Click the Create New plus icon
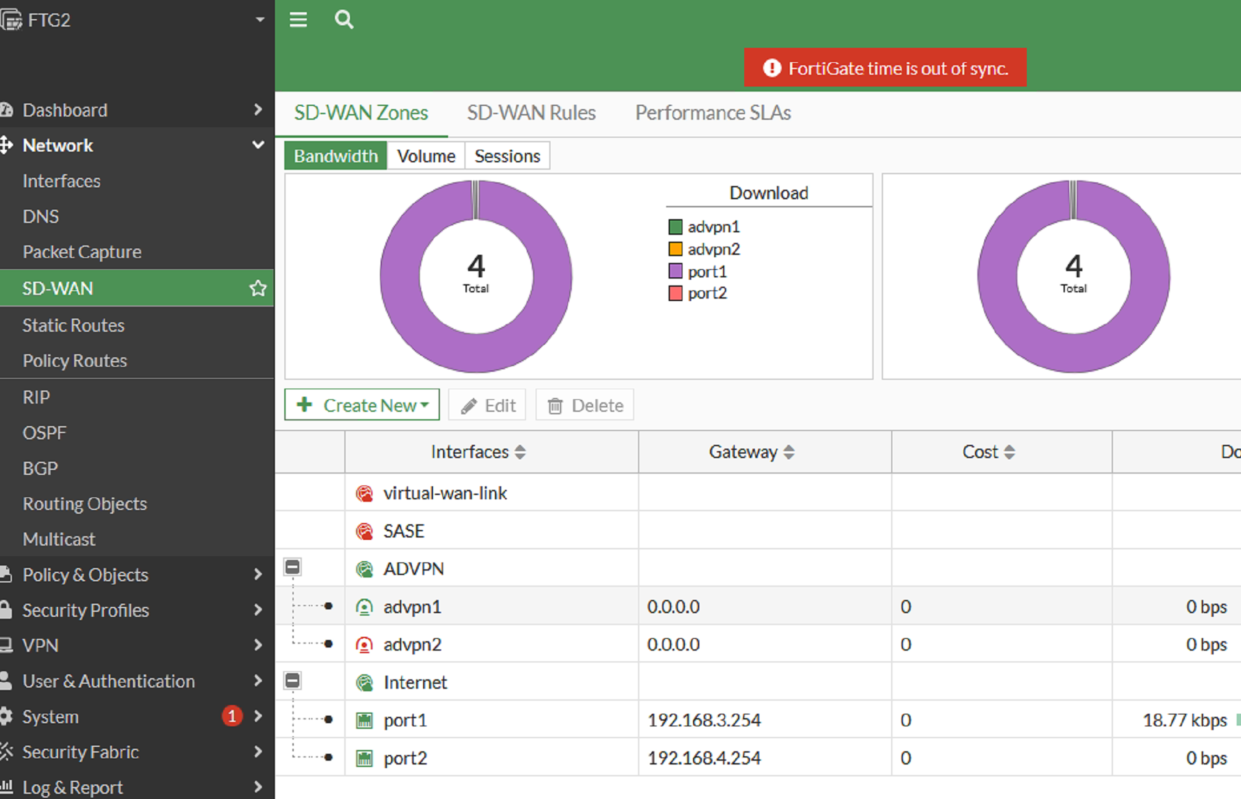This screenshot has height=799, width=1241. pos(305,405)
